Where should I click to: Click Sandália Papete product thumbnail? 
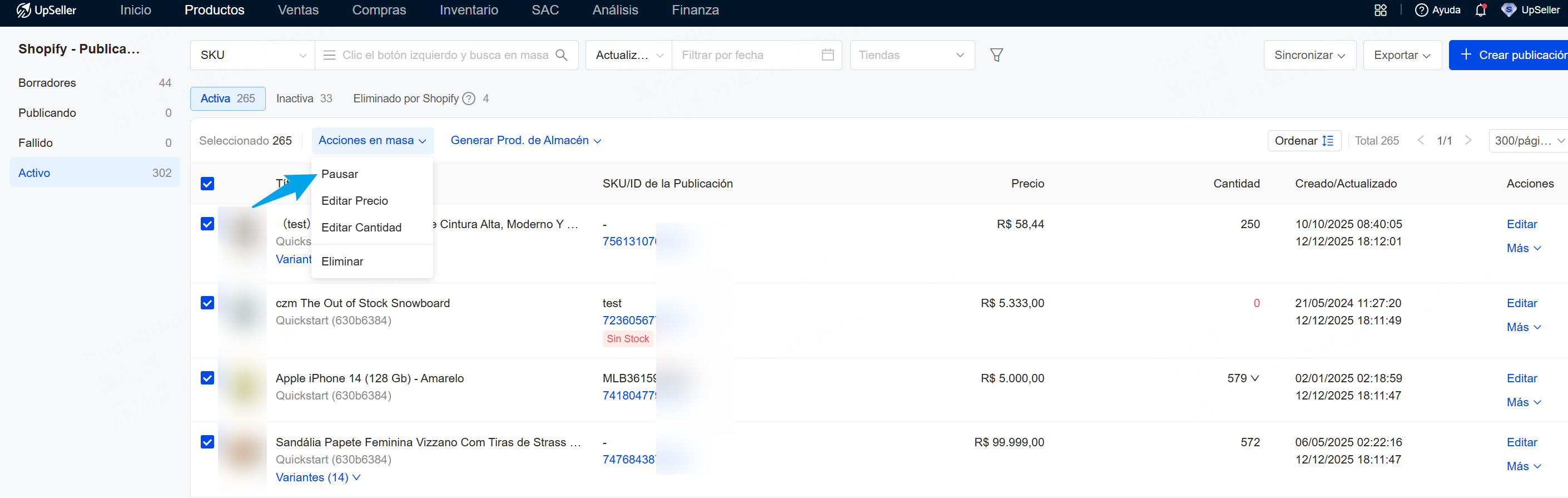pos(242,452)
